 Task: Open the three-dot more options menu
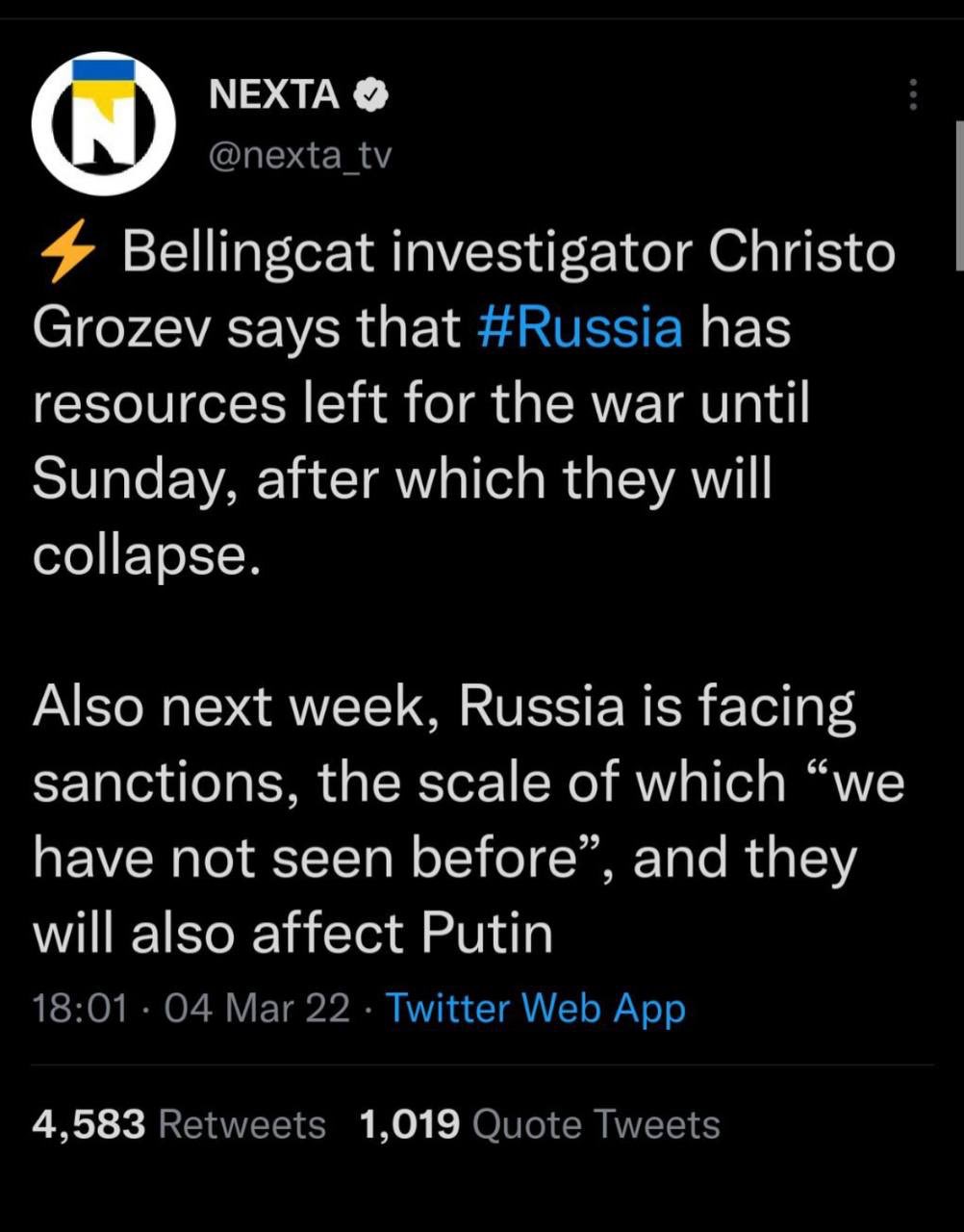coord(912,94)
